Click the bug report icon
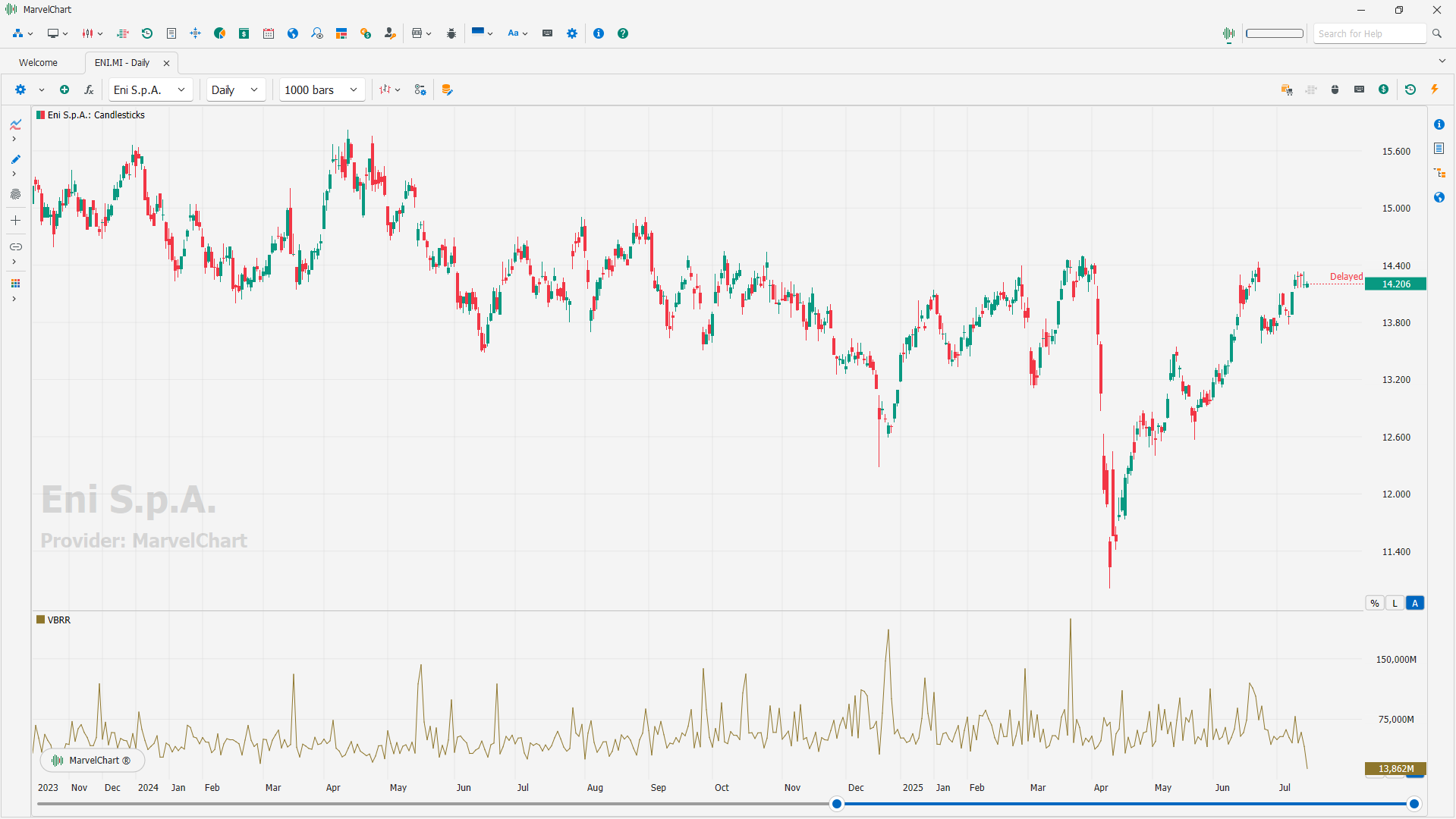 [x=451, y=33]
